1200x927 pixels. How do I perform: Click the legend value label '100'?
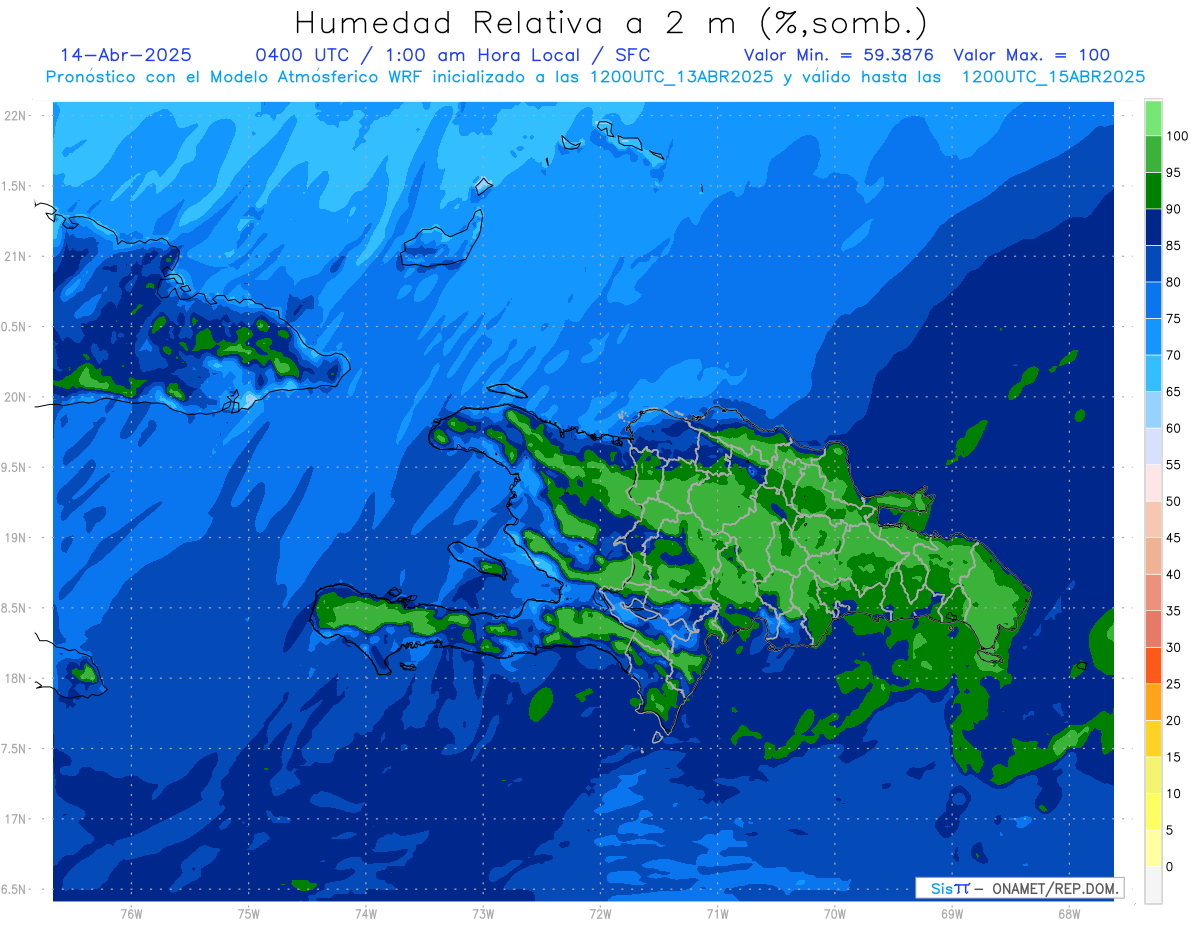point(1177,136)
